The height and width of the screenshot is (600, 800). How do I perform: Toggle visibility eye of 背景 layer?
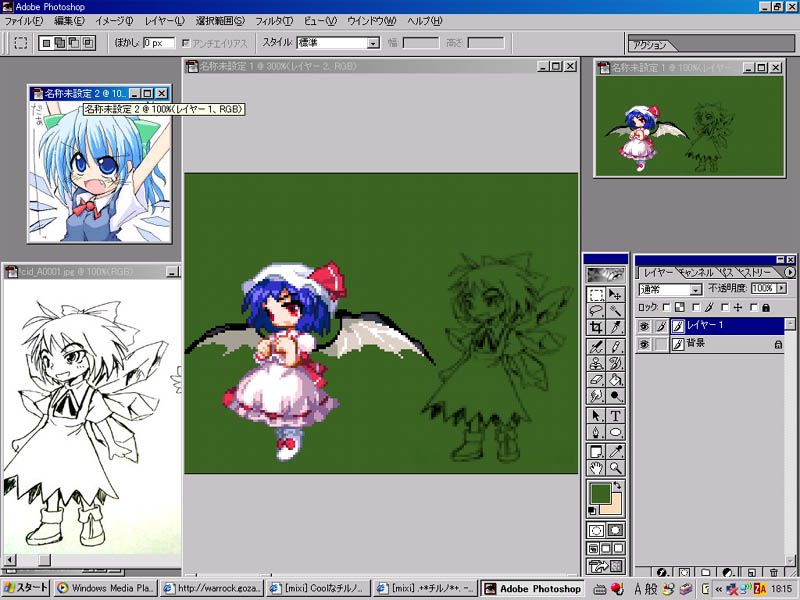[644, 344]
